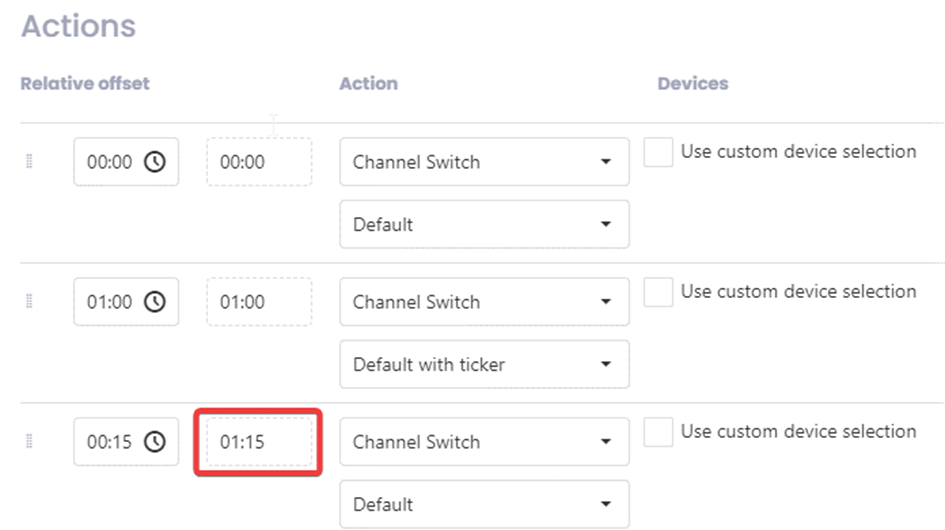Toggle custom device selection for third action
Viewport: 945px width, 530px height.
(658, 433)
